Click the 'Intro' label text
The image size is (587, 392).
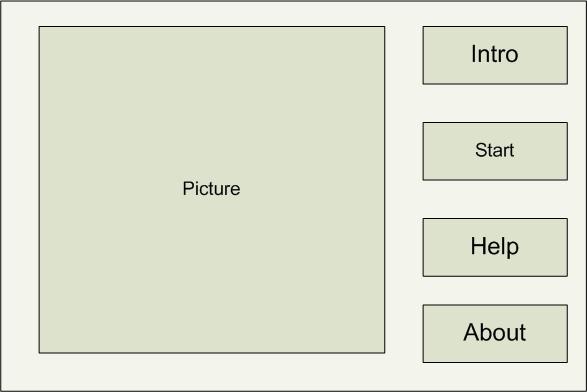click(x=495, y=54)
